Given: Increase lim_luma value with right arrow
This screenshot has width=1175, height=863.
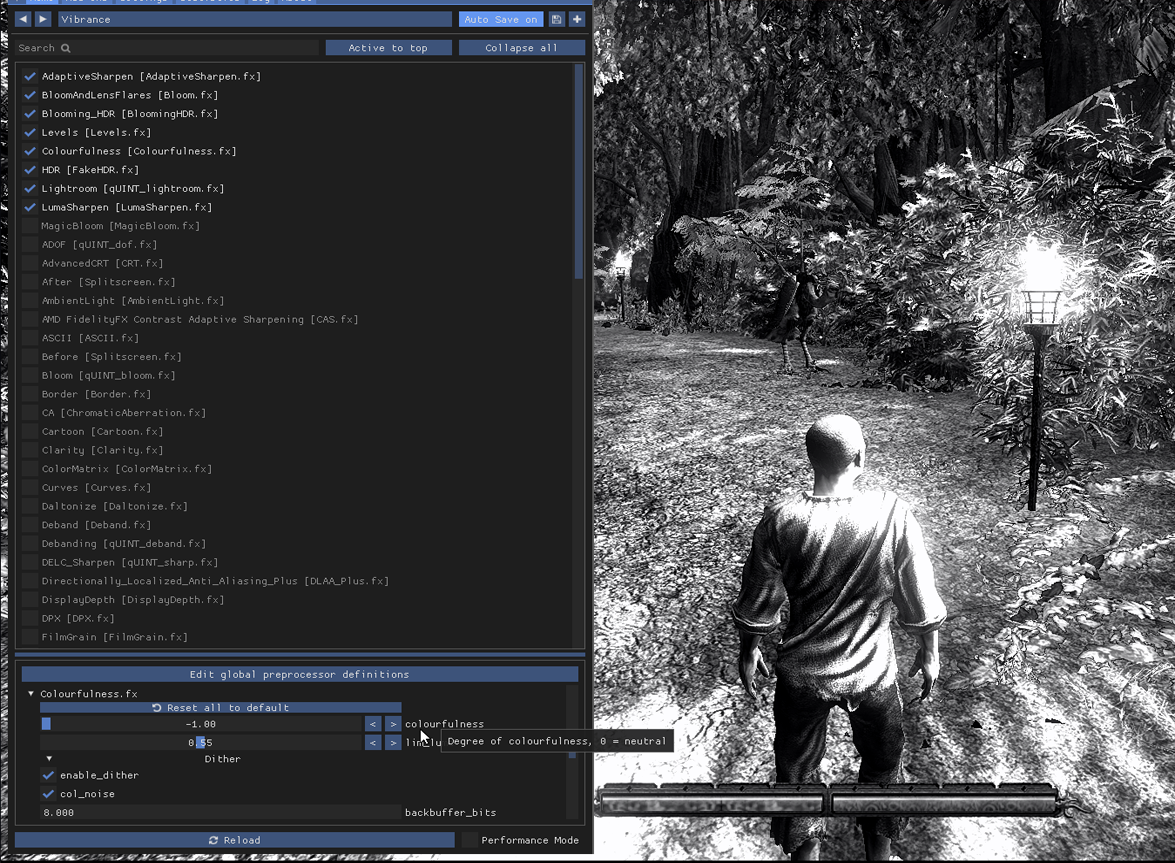Looking at the screenshot, I should click(x=393, y=742).
